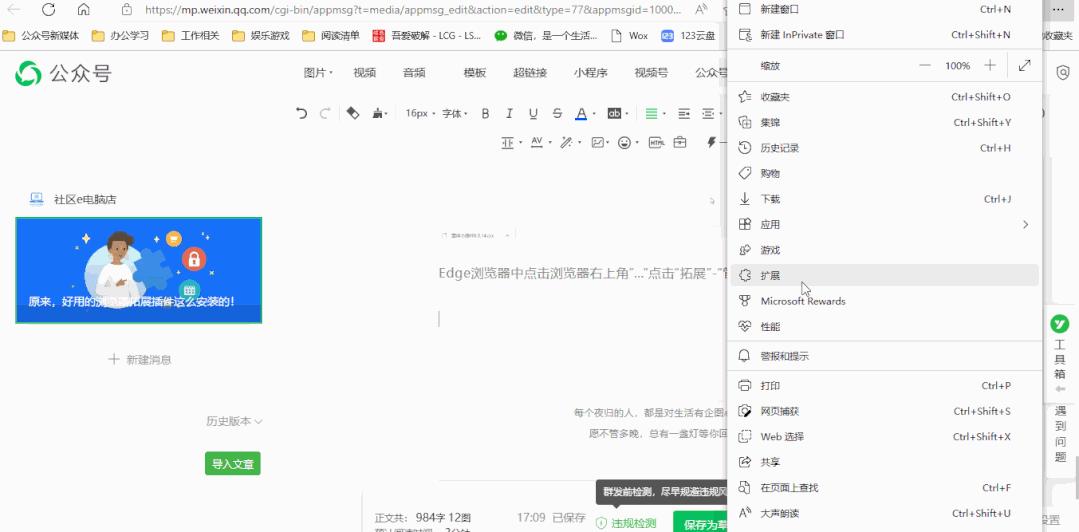Screen dimensions: 1079x532
Task: Open the AV letter spacing dropdown
Action: point(540,142)
